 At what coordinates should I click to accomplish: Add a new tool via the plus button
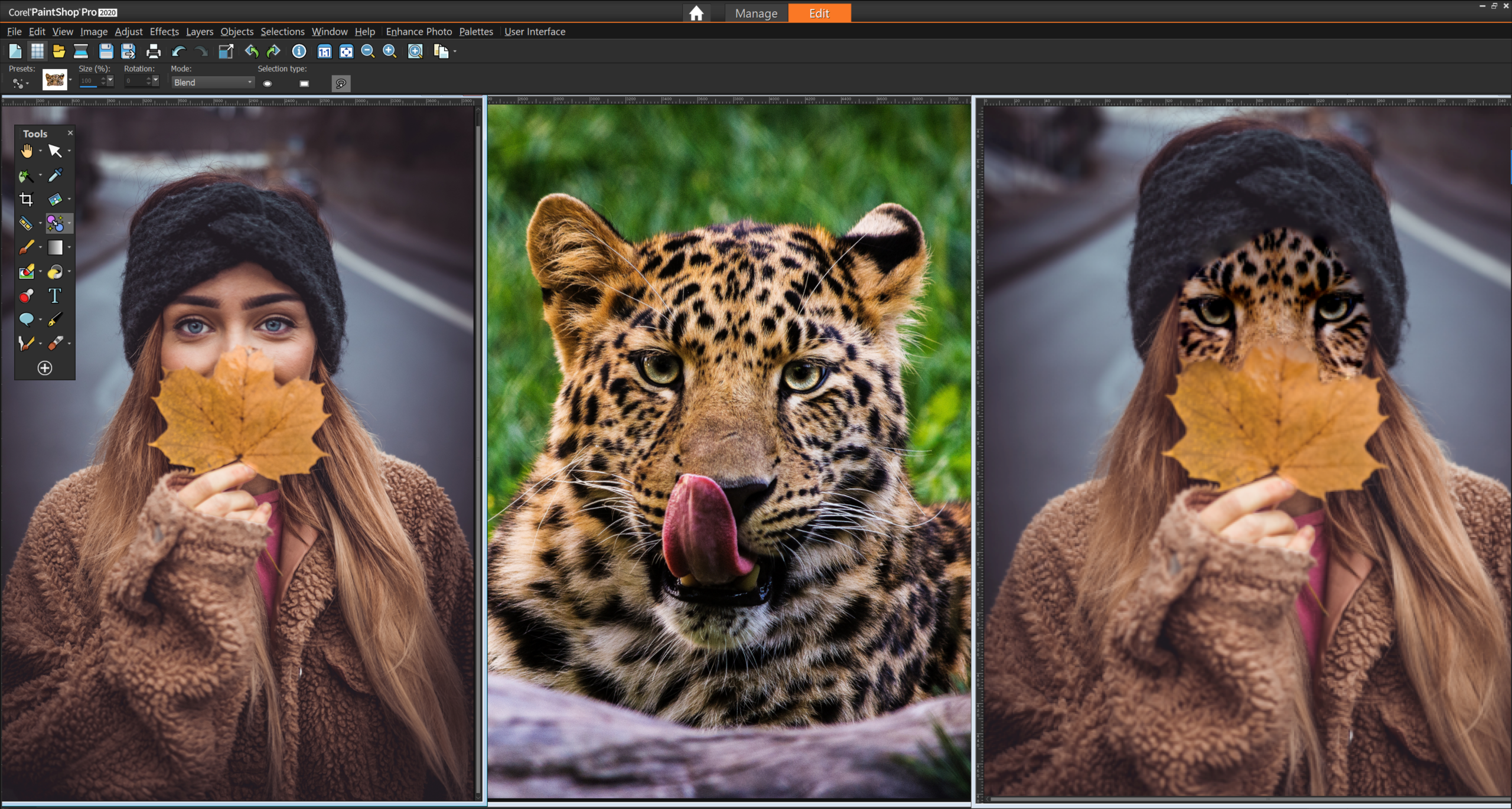point(45,367)
